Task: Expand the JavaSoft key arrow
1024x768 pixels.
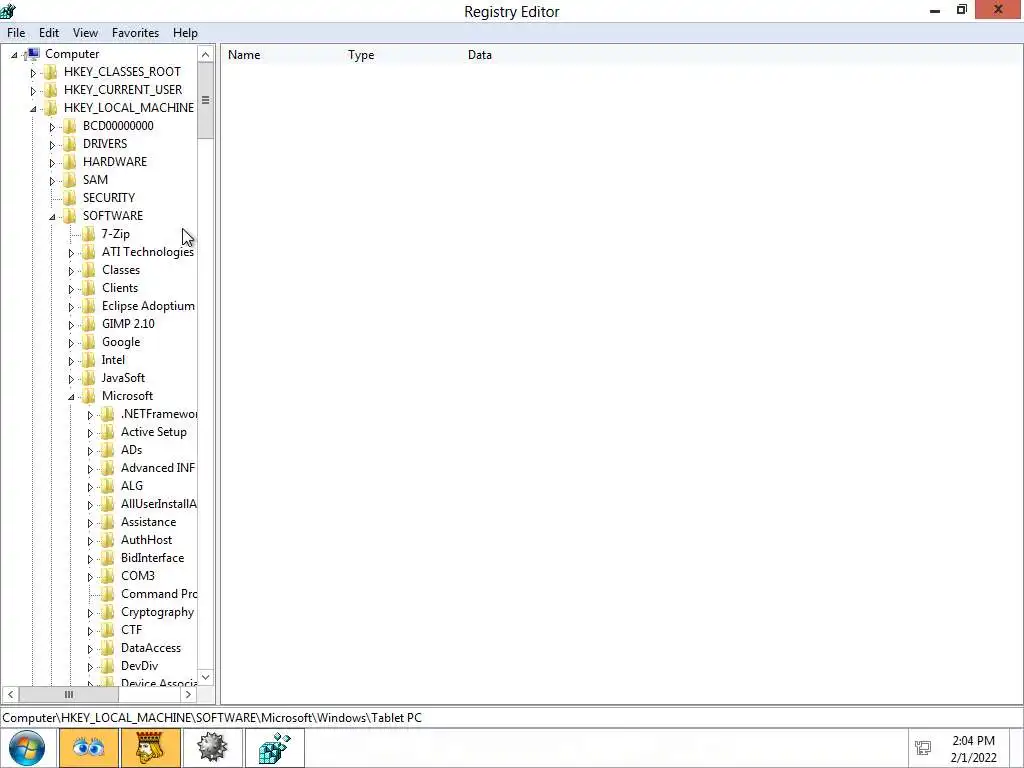Action: coord(71,379)
